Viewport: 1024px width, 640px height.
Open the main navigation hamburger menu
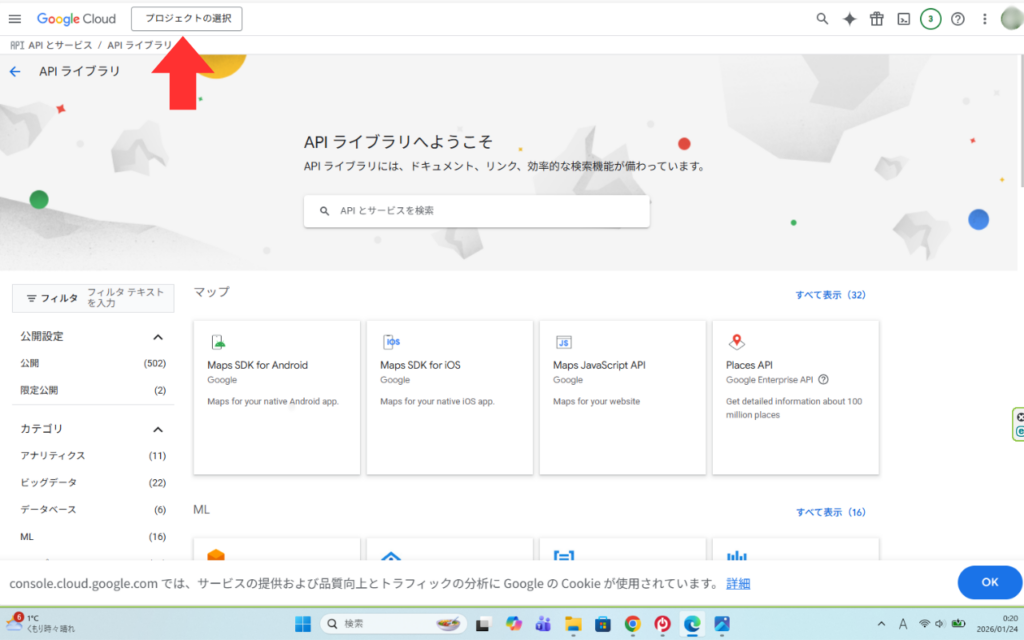coord(14,19)
